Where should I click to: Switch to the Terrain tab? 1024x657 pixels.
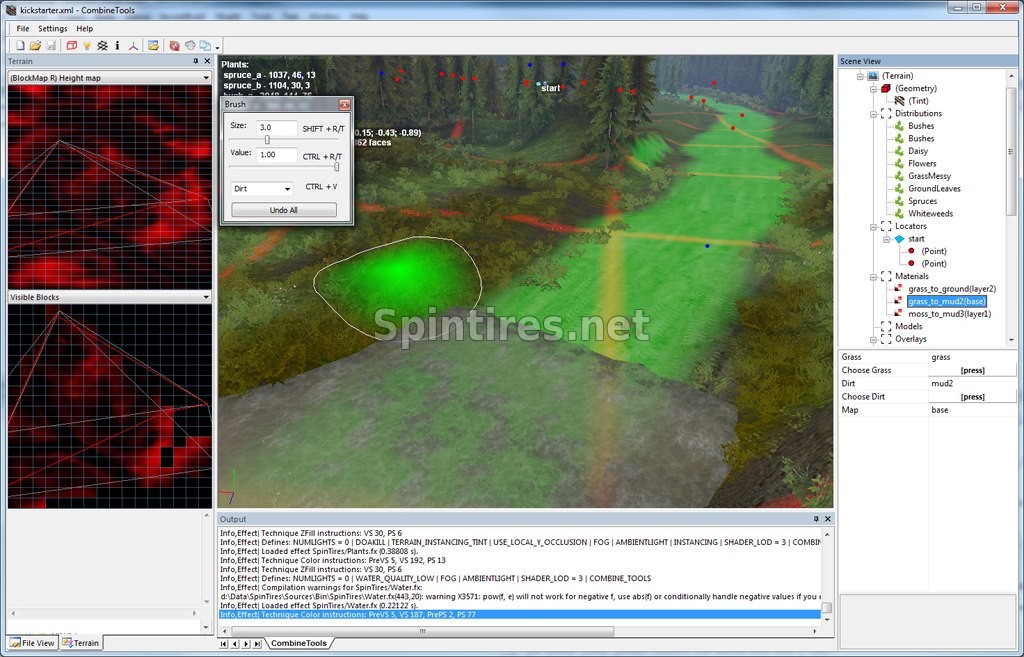coord(81,643)
